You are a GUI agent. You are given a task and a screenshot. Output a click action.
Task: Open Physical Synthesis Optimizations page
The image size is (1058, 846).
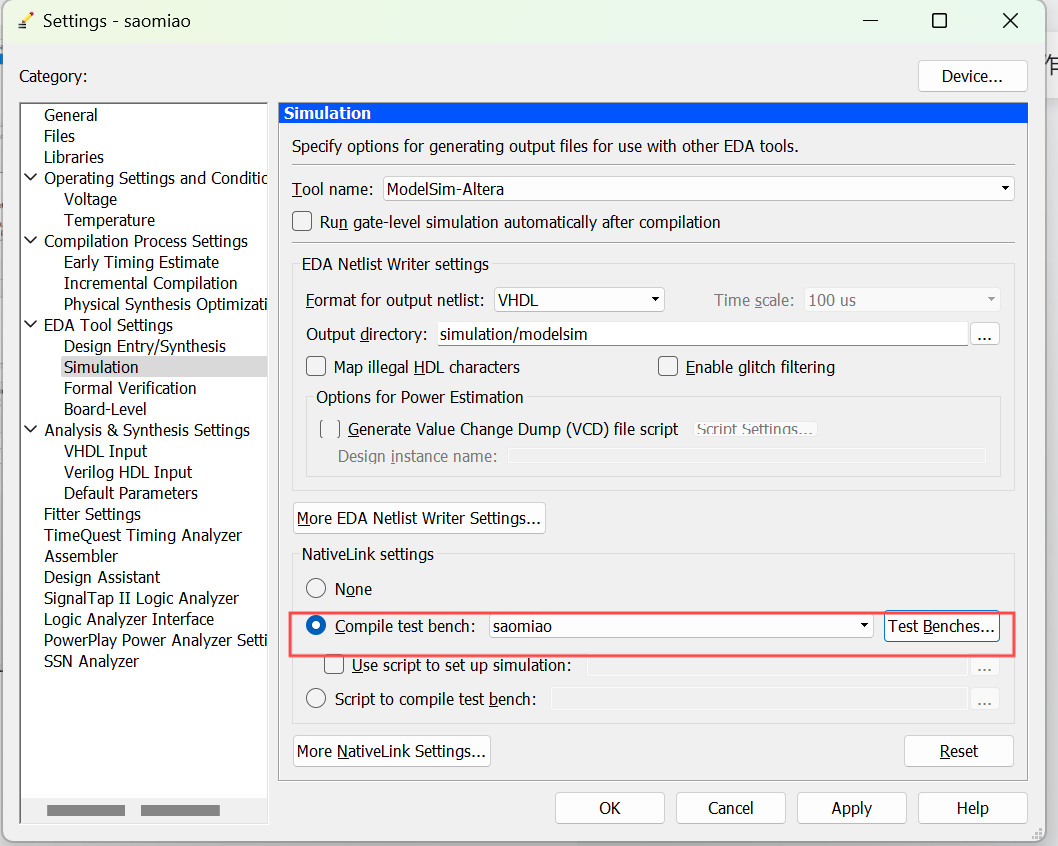coord(165,304)
